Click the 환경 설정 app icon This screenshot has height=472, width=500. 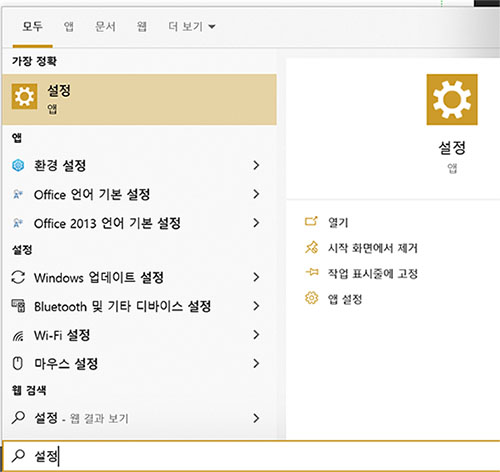18,165
